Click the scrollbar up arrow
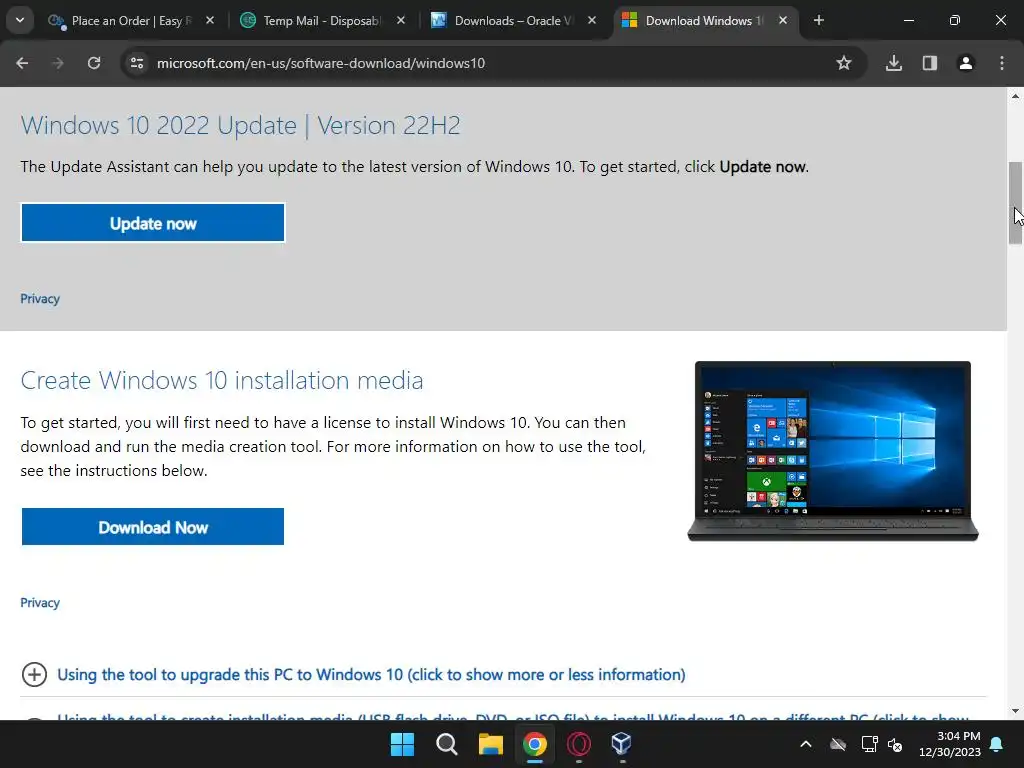The height and width of the screenshot is (768, 1024). click(1015, 96)
